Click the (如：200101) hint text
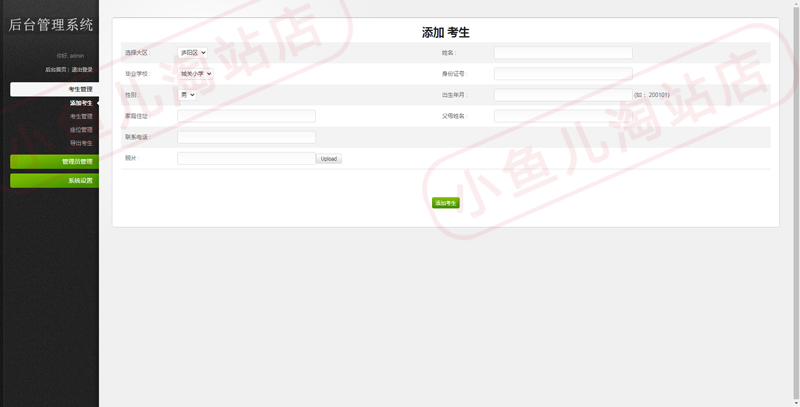The image size is (800, 407). 652,95
